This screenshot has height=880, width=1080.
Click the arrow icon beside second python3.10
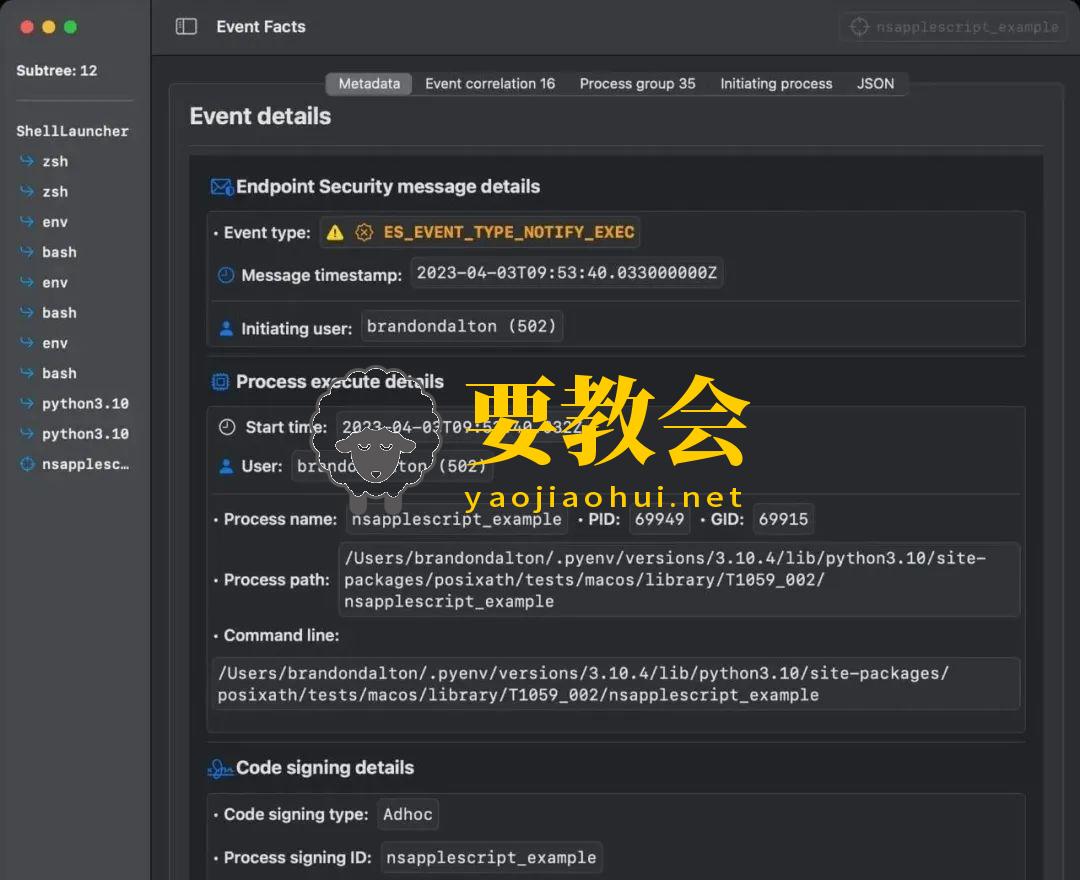[x=27, y=434]
